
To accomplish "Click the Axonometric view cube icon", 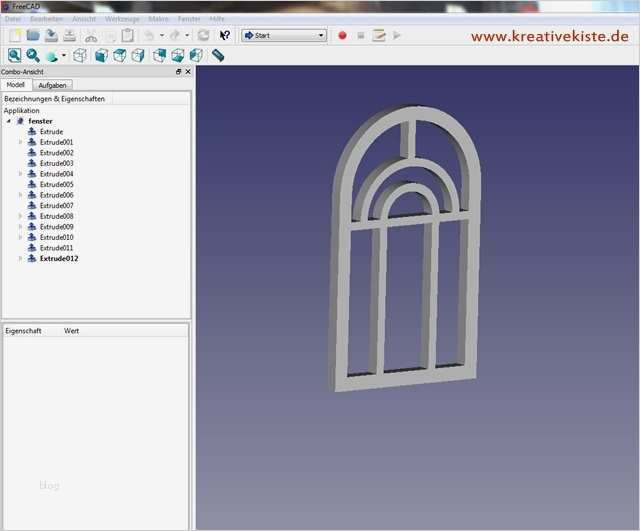I will [80, 55].
